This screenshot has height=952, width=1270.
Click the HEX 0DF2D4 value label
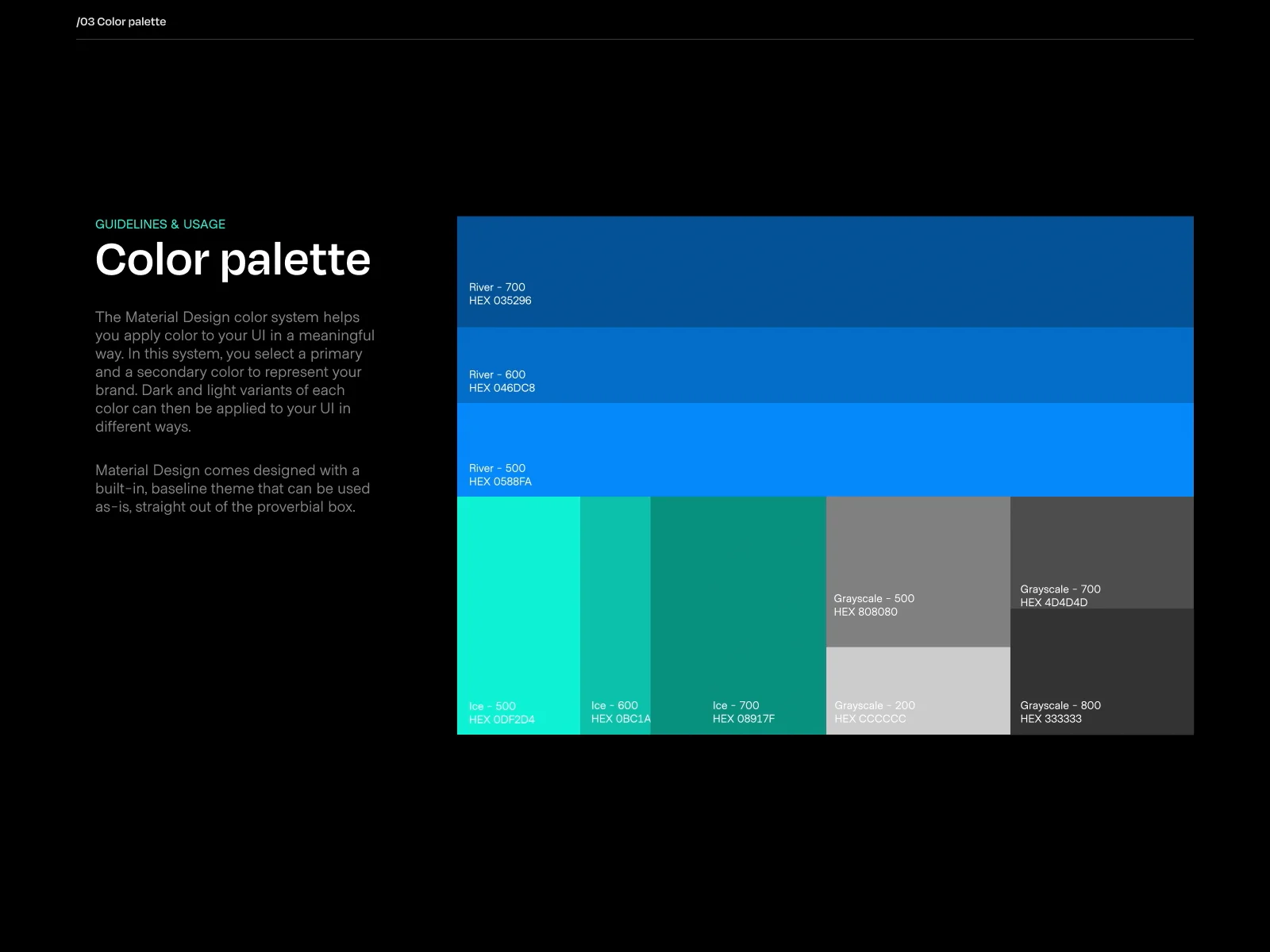(x=501, y=719)
